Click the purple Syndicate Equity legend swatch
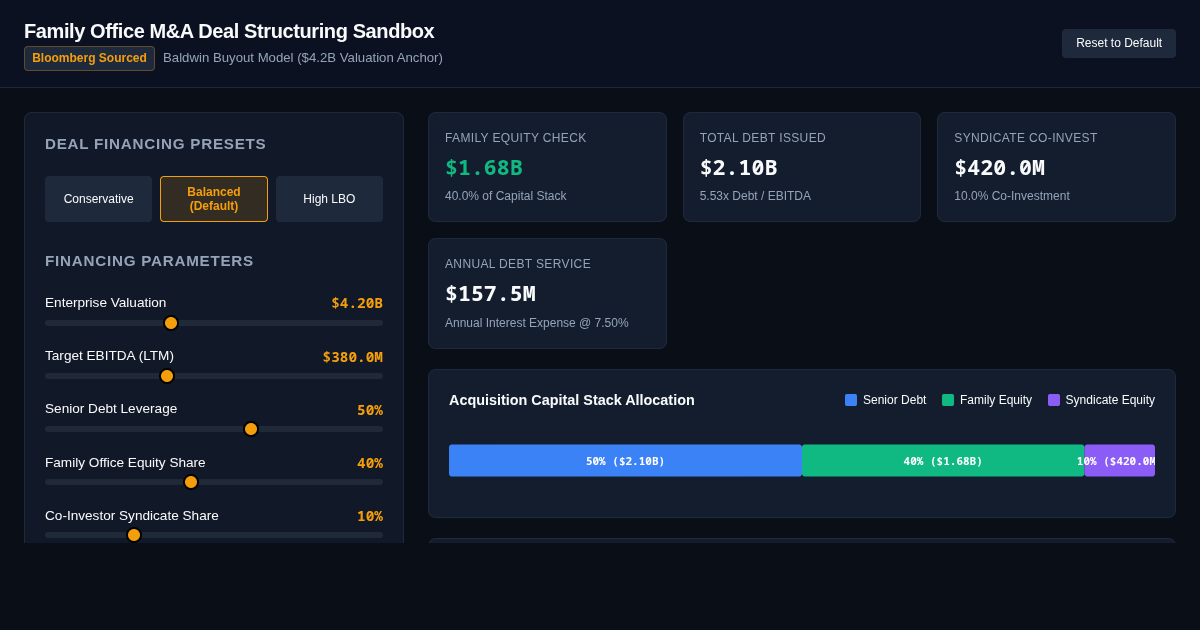The height and width of the screenshot is (630, 1200). (x=1054, y=400)
